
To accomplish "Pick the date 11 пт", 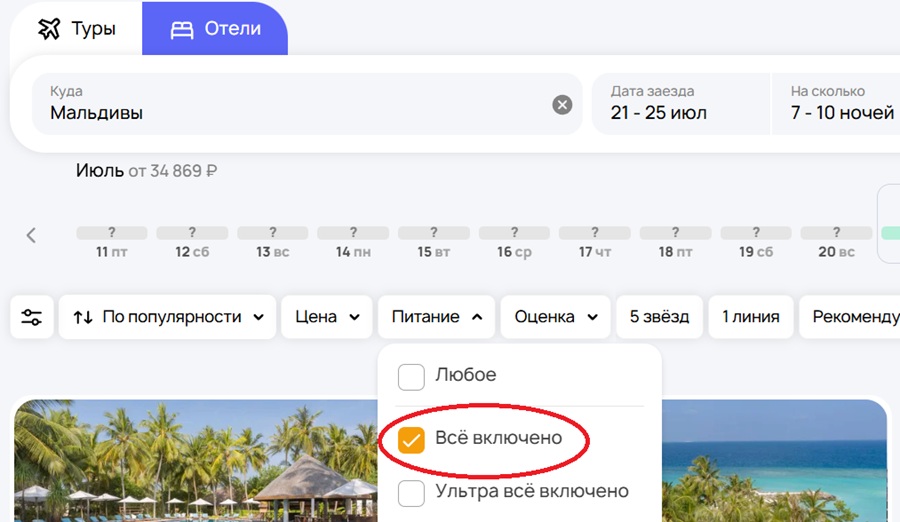I will click(111, 242).
